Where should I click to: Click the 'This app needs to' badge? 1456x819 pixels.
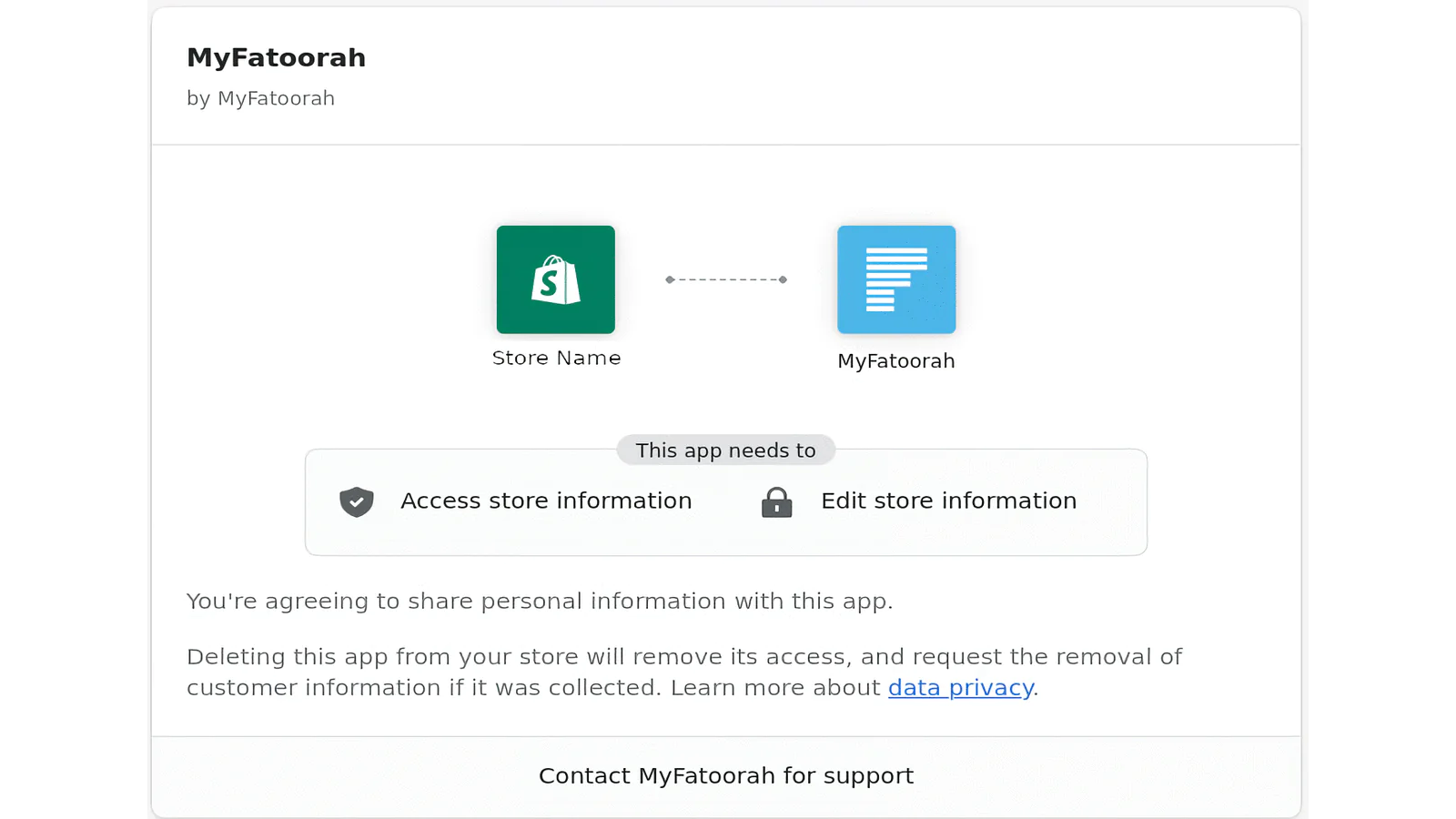(x=725, y=450)
